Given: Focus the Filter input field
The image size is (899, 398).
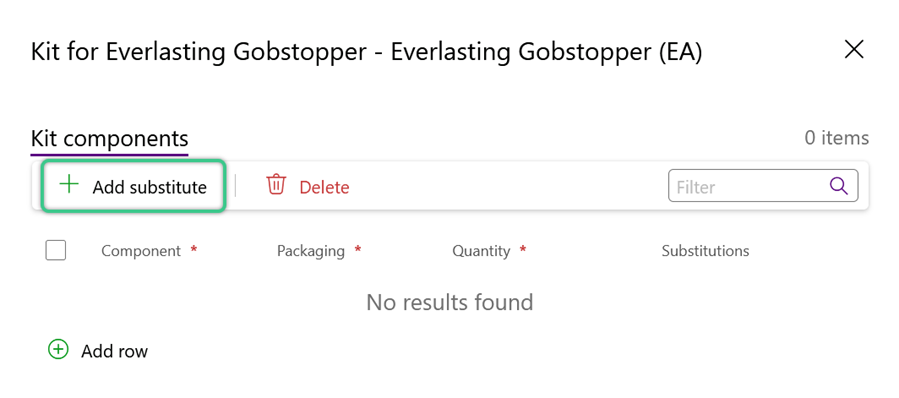Looking at the screenshot, I should (x=763, y=186).
